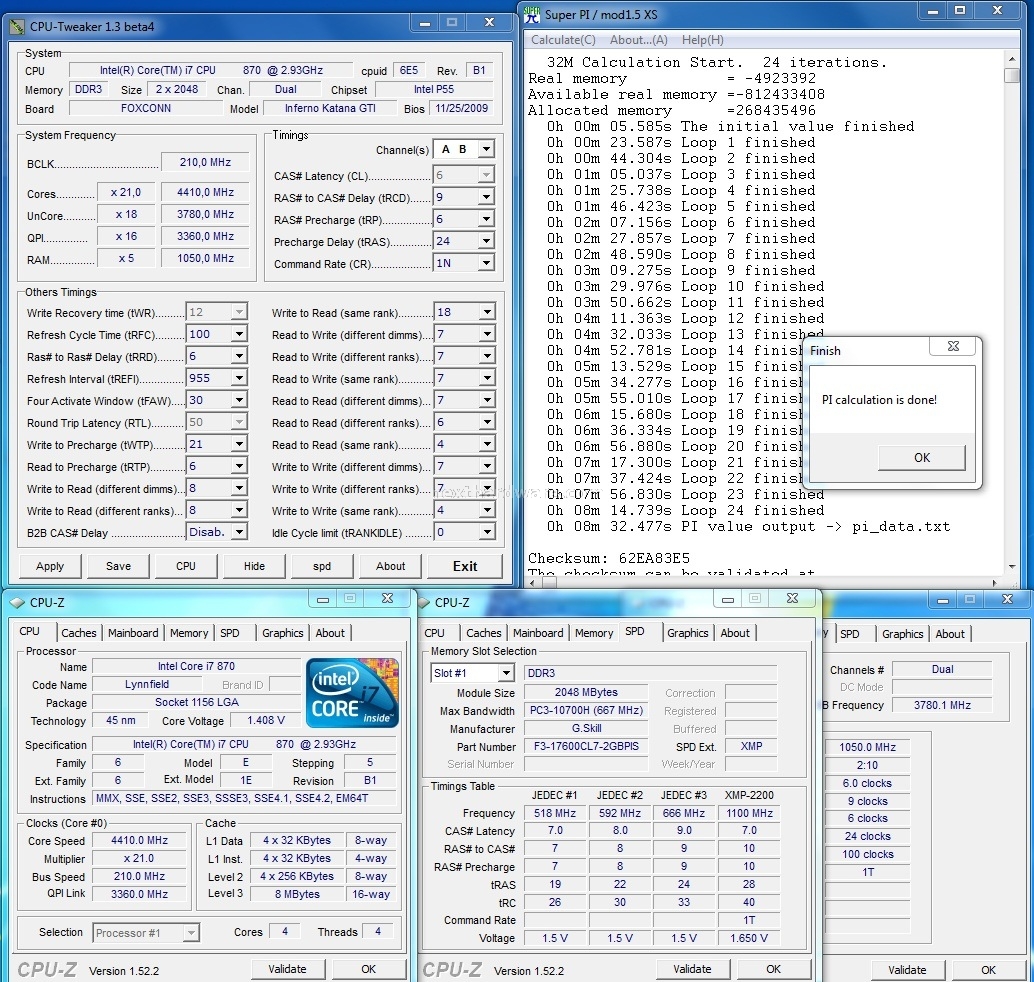The height and width of the screenshot is (982, 1034).
Task: Switch to CPU tab in middle CPU-Z
Action: [x=434, y=633]
